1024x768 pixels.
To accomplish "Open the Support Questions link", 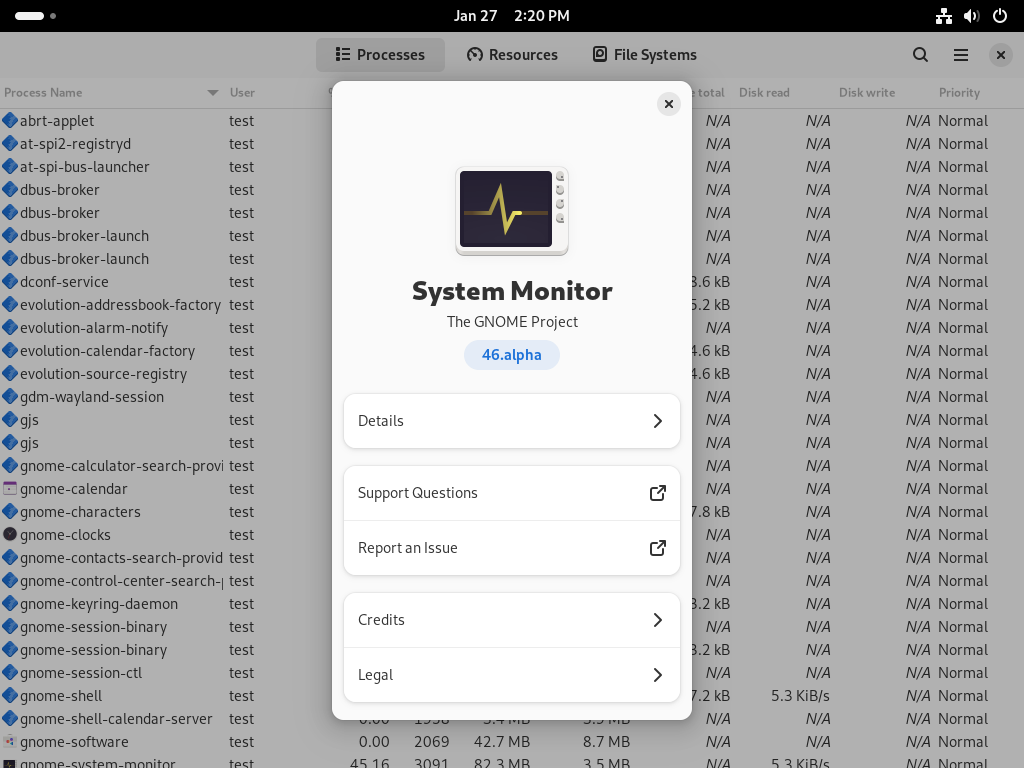I will (512, 493).
